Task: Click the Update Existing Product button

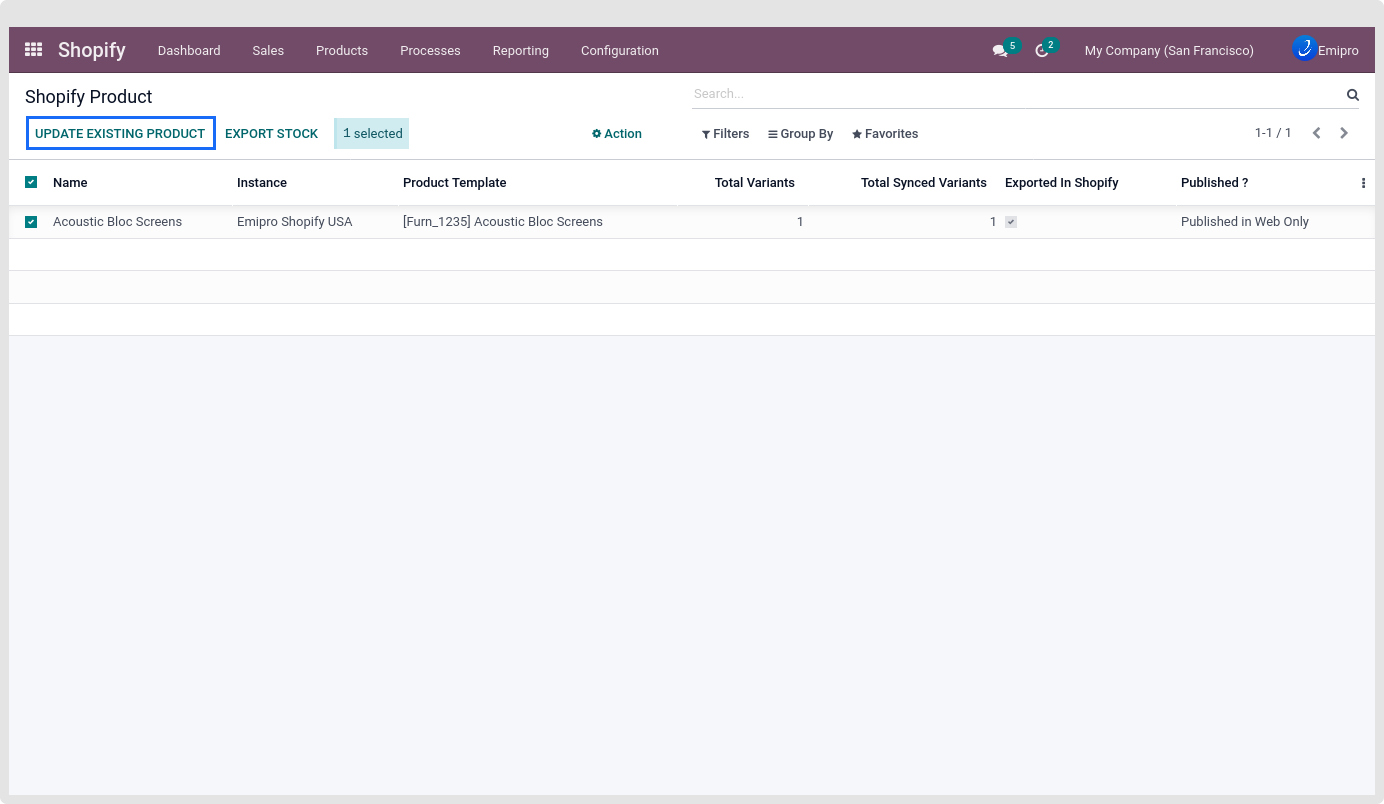Action: (120, 133)
